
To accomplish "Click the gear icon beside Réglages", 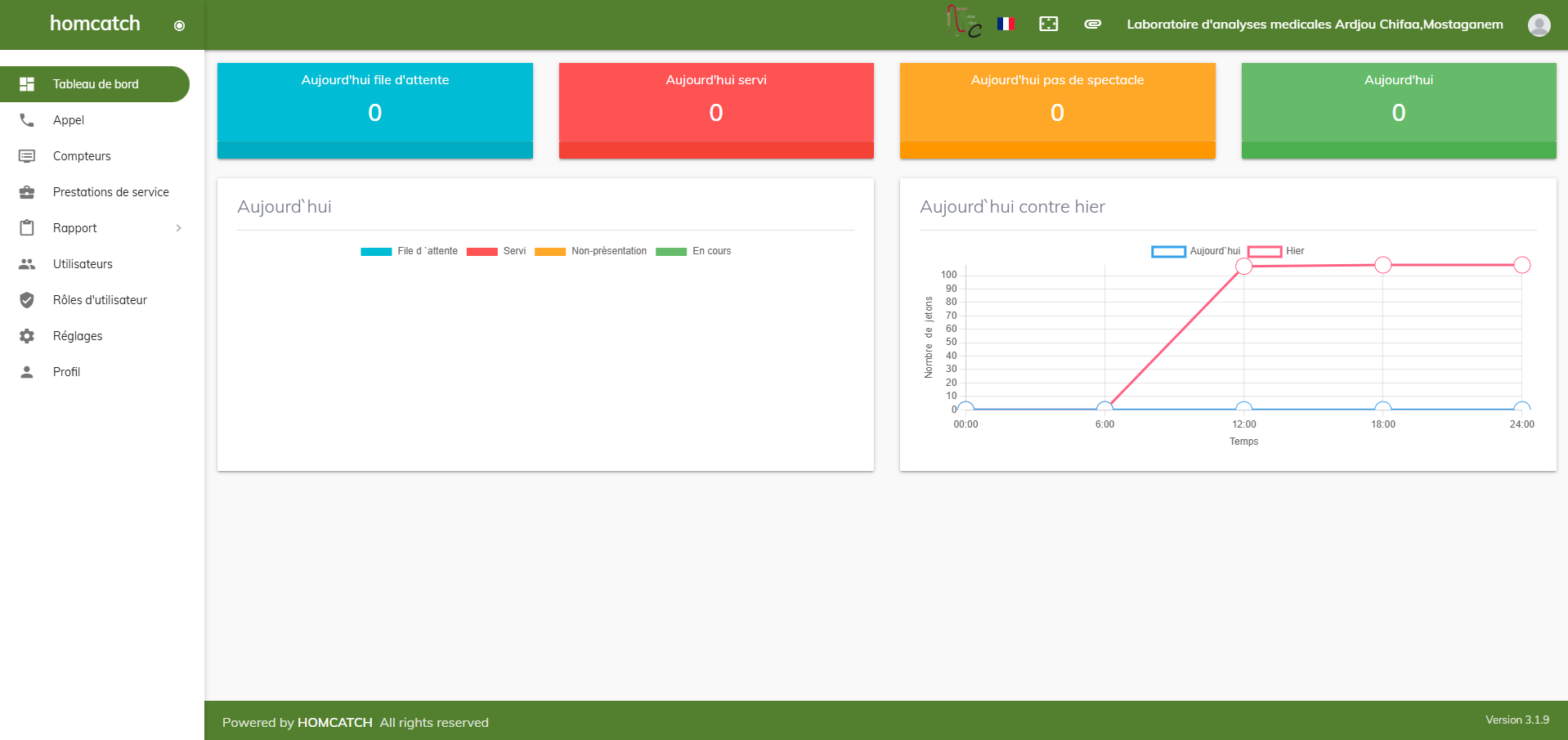I will tap(27, 336).
